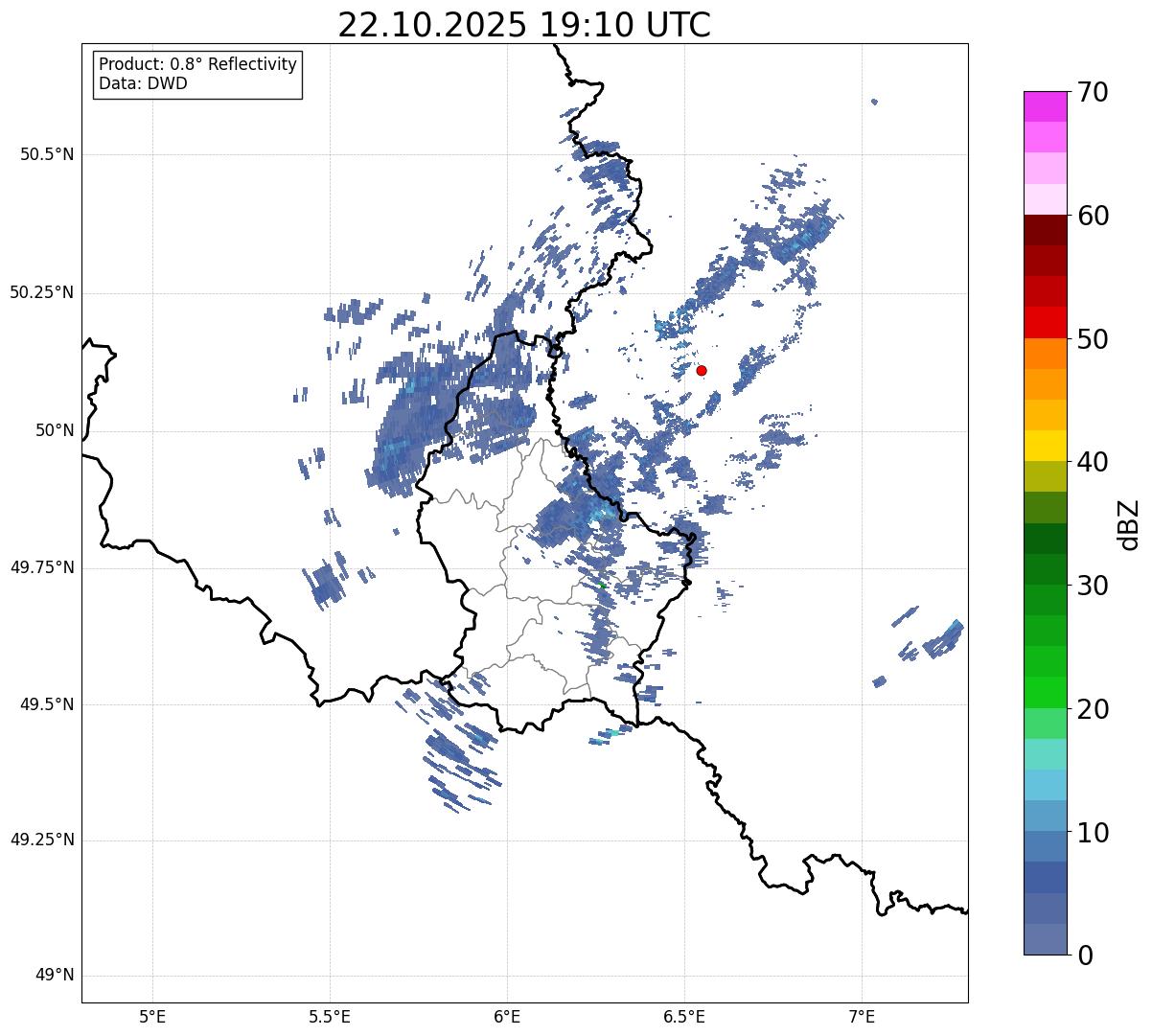
Task: Click the pale pink colorbar segment above 60
Action: [1045, 199]
